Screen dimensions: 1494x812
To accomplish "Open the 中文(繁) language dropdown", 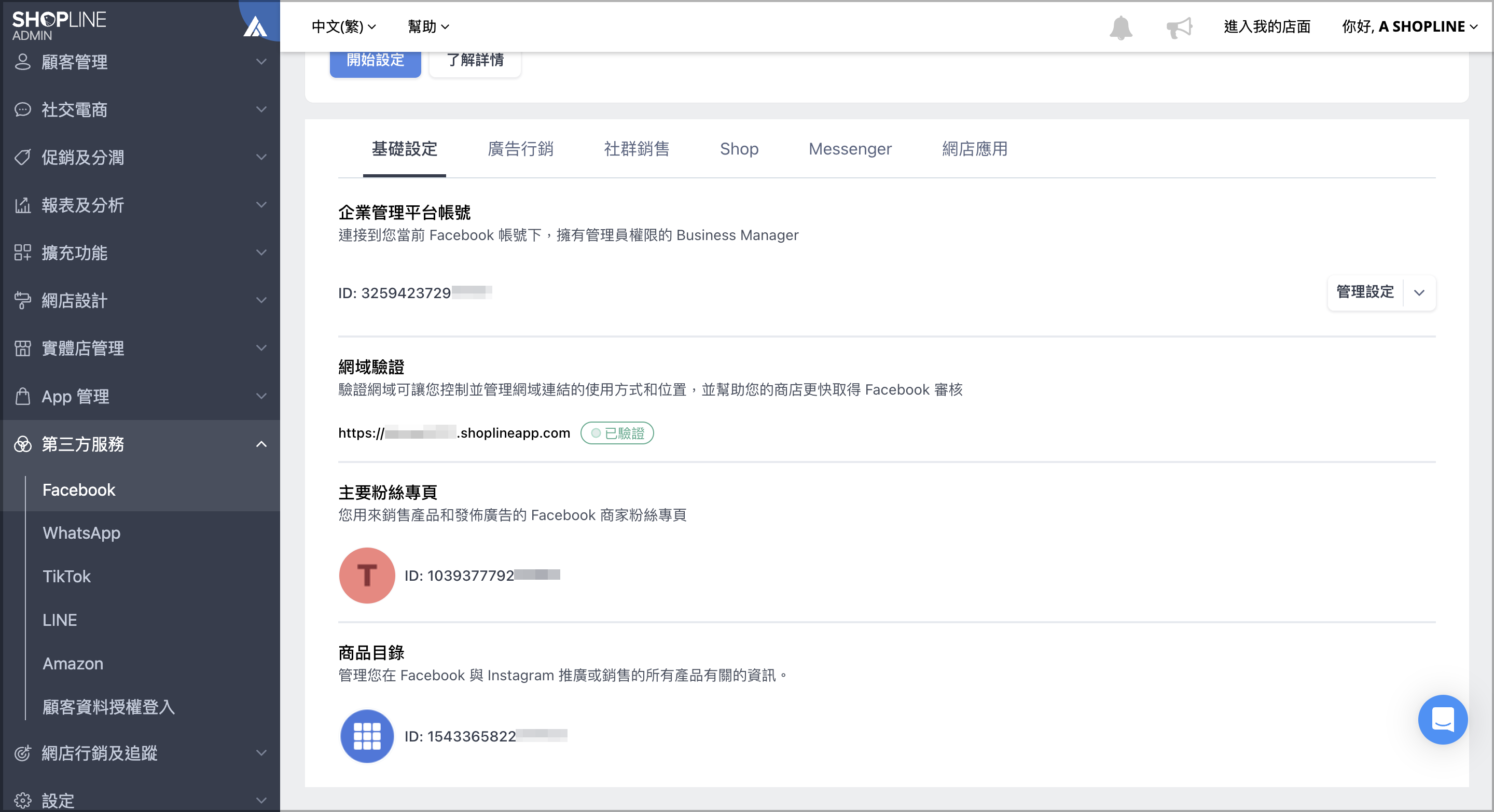I will 344,26.
